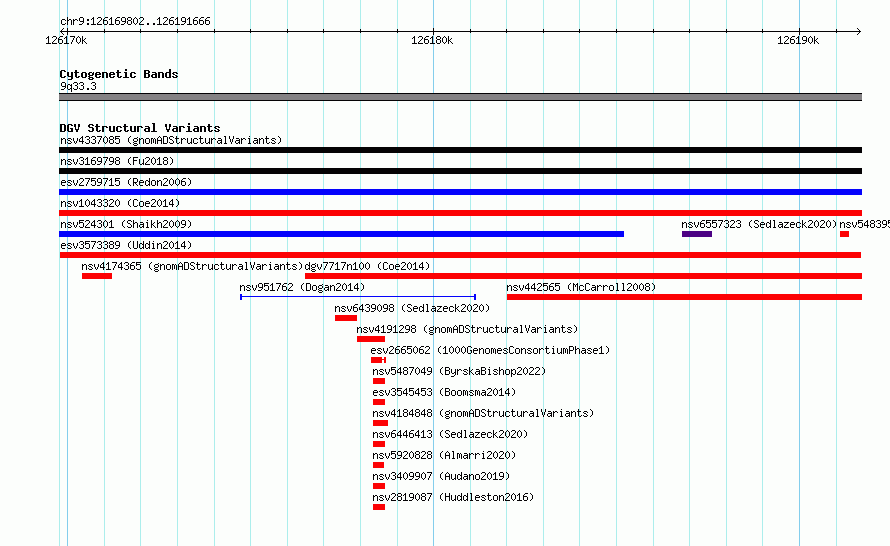This screenshot has height=546, width=890.
Task: Open the nsv5487049 (ByrskaBishop2022) label
Action: [x=459, y=371]
